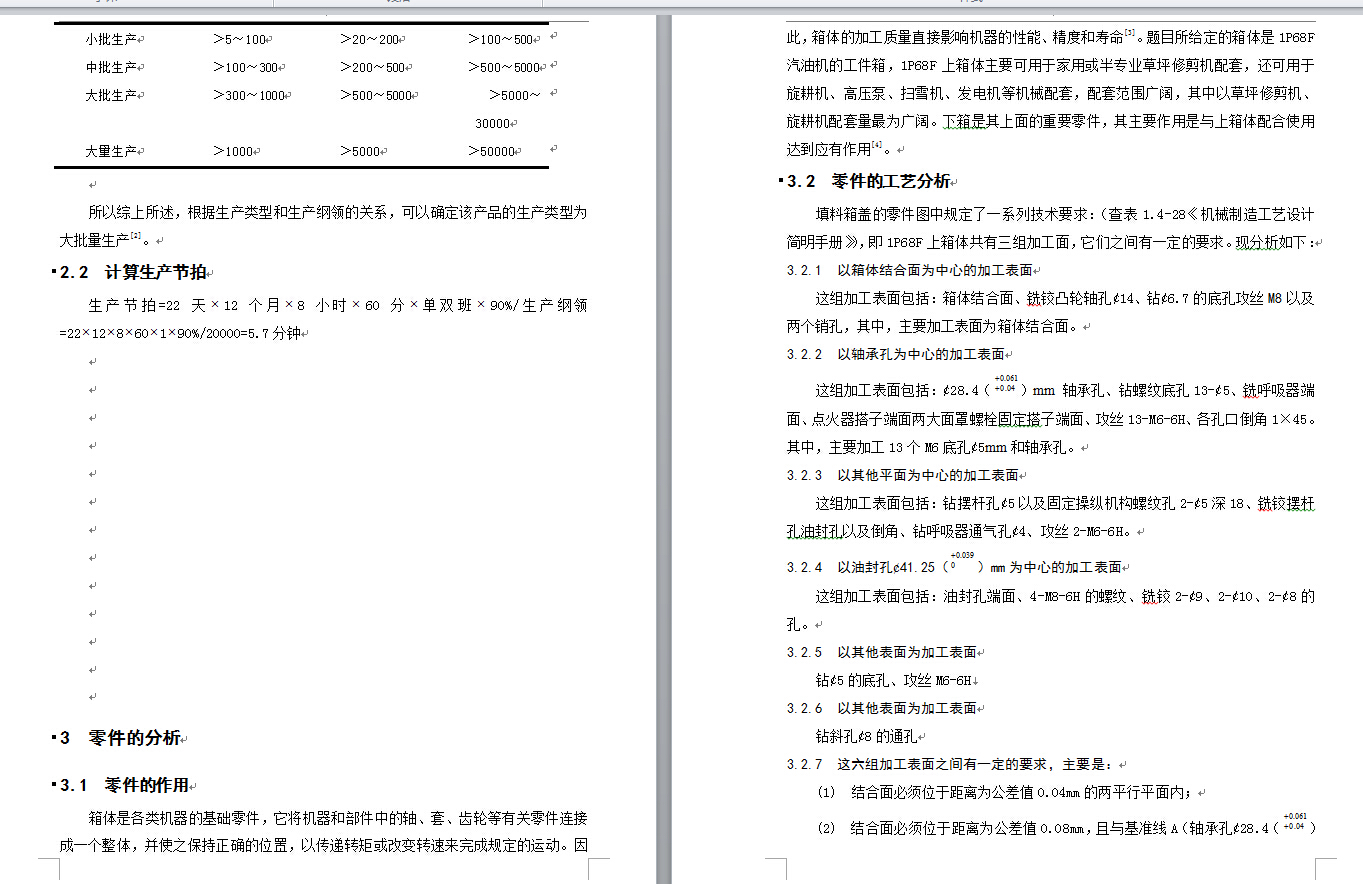This screenshot has height=884, width=1363.
Task: Click subheading "3.2.1 以箱体结合面为中心的加工表面"
Action: 911,271
